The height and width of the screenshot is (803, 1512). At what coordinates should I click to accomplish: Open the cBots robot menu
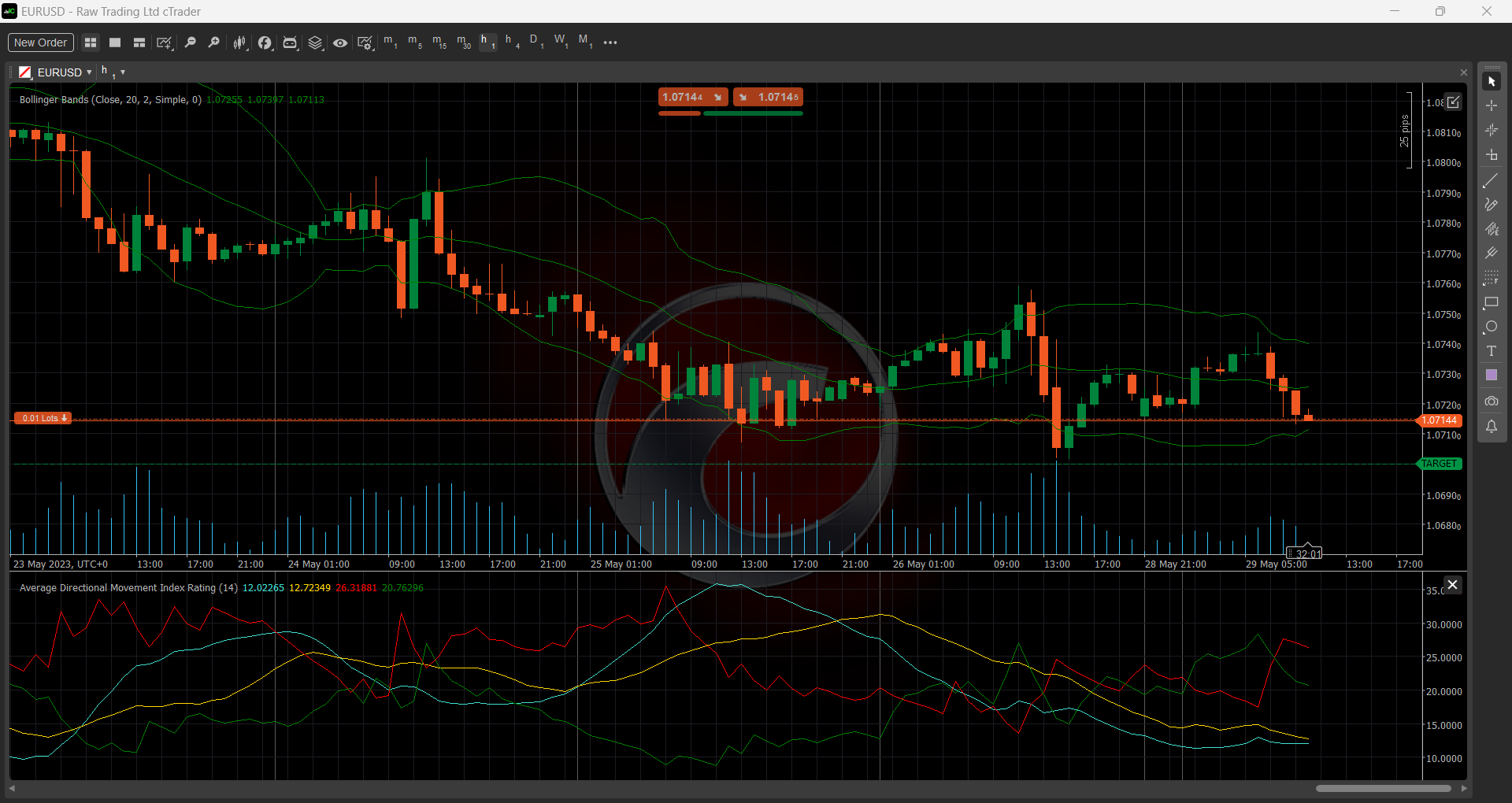(290, 43)
